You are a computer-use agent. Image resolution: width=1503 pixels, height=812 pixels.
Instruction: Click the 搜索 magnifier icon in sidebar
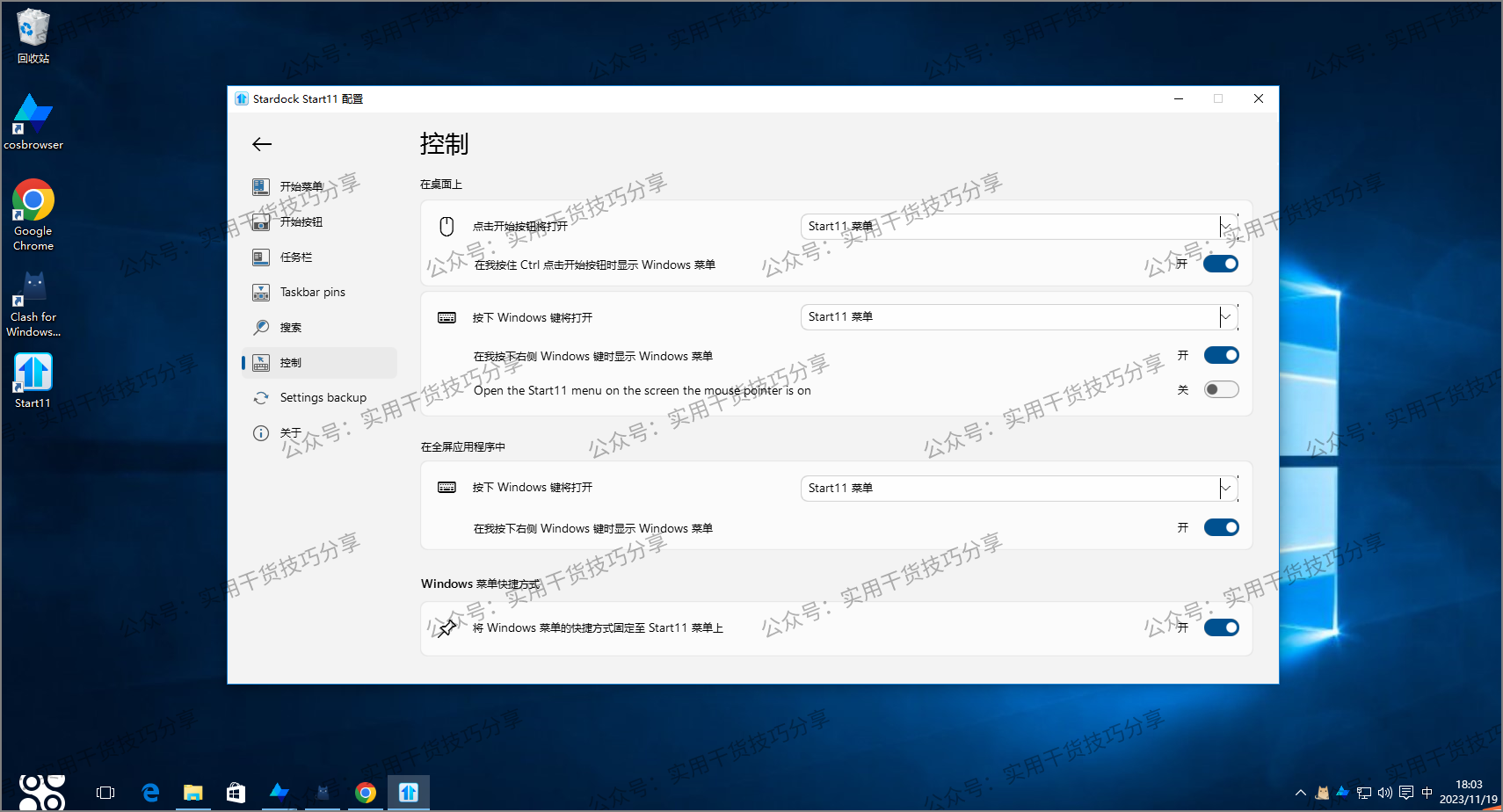(261, 327)
